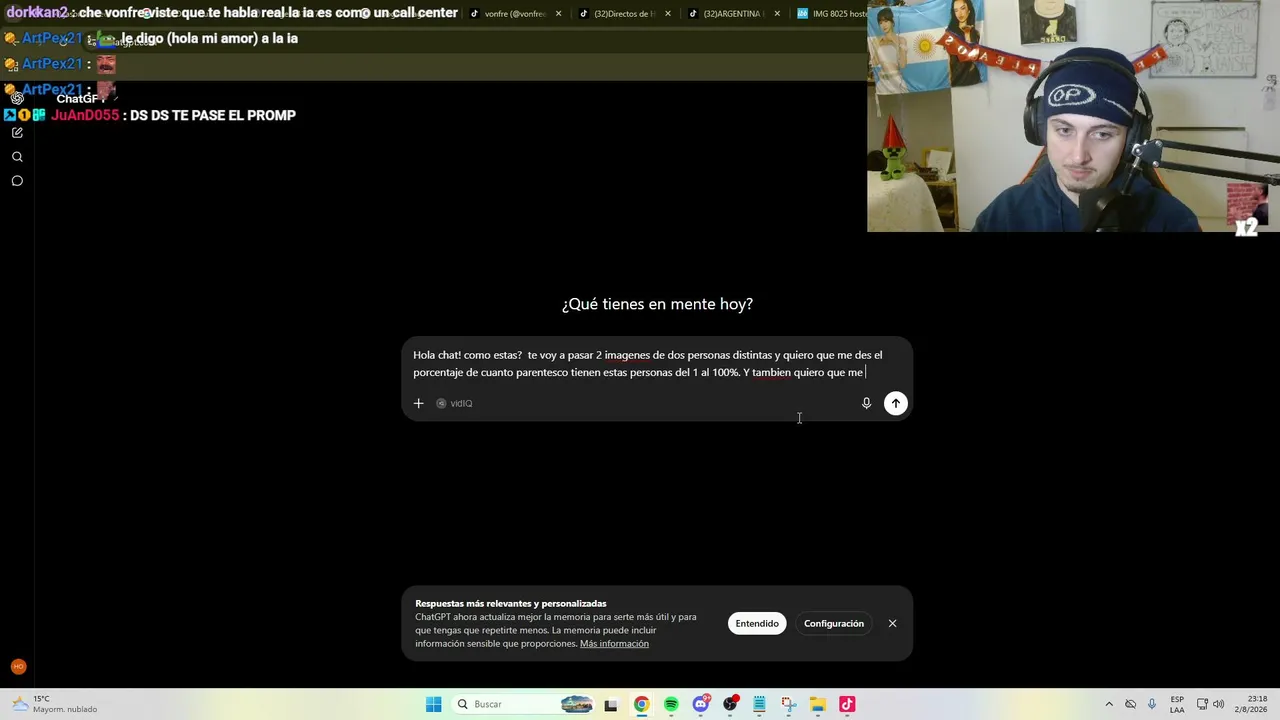Click the heading "¿Qué tienes en mente hoy?"

click(x=657, y=304)
